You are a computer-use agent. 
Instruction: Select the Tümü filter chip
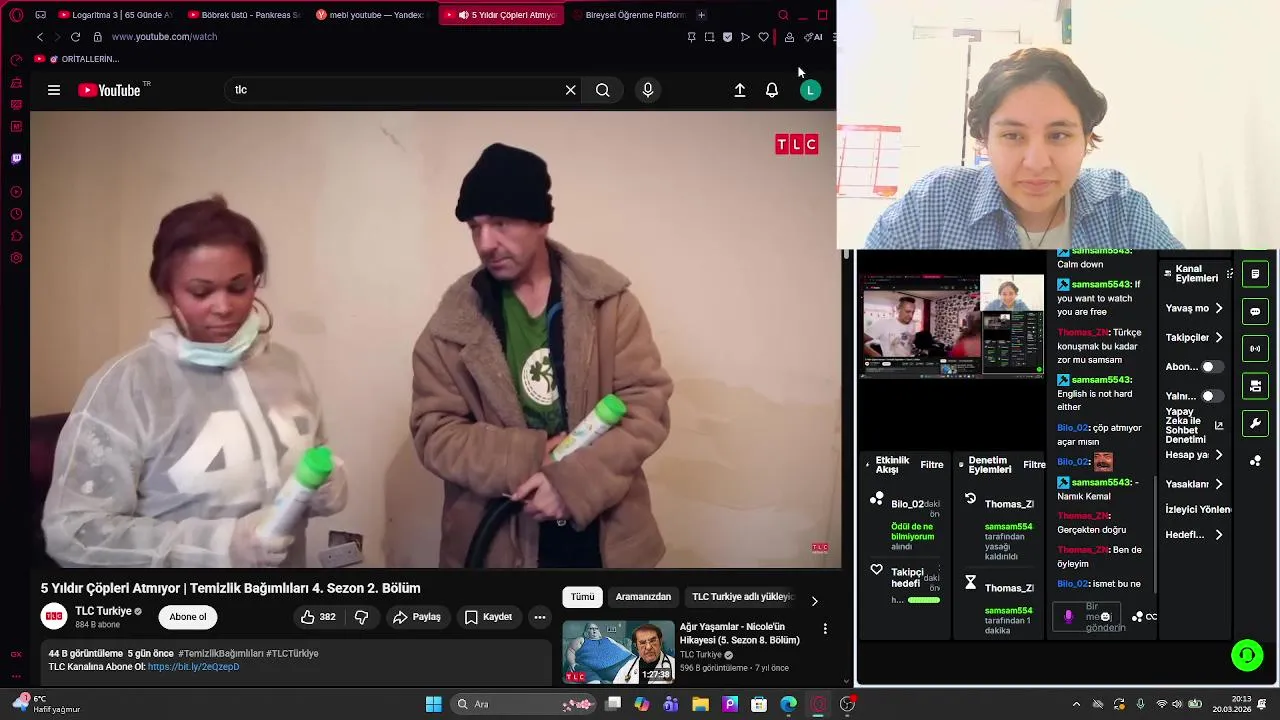(x=583, y=597)
